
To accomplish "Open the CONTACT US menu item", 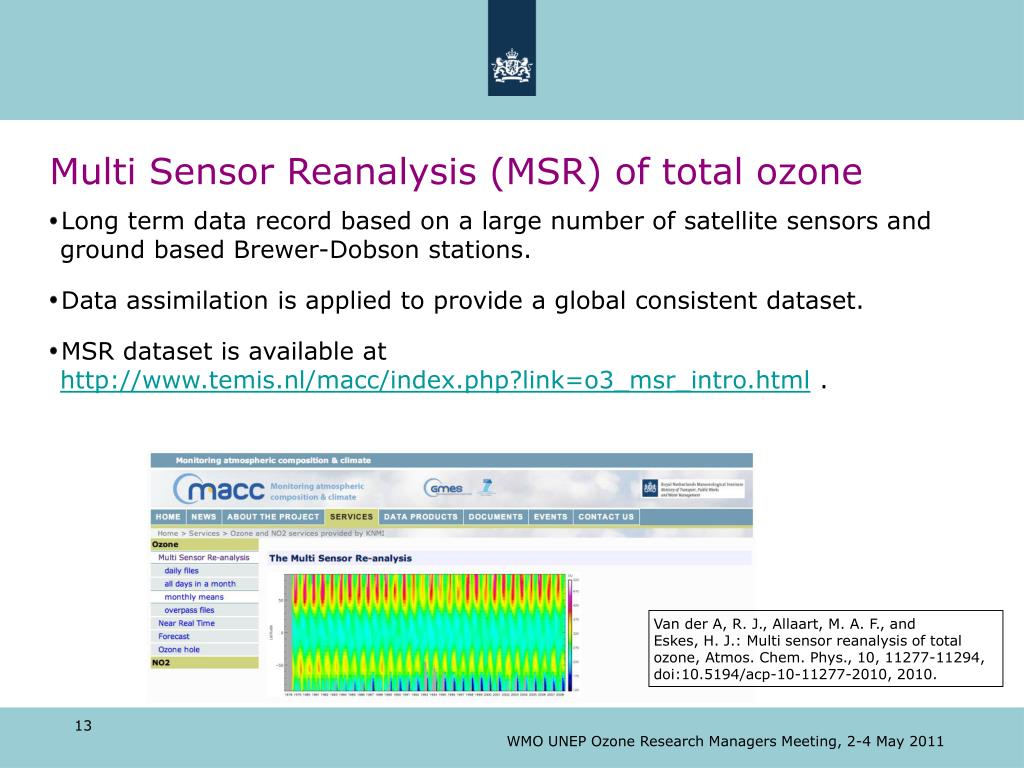I will (x=606, y=517).
